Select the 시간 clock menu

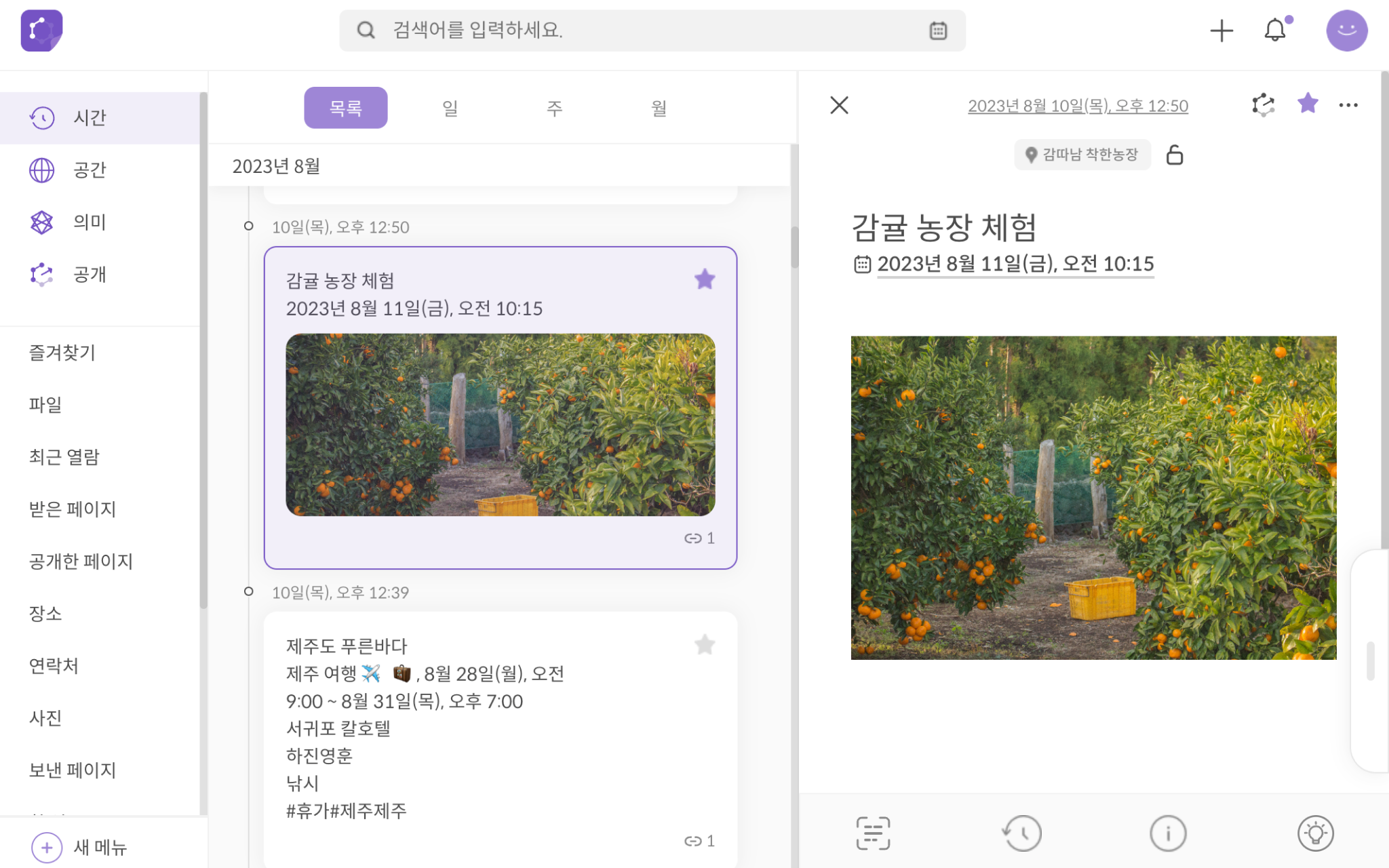coord(100,117)
